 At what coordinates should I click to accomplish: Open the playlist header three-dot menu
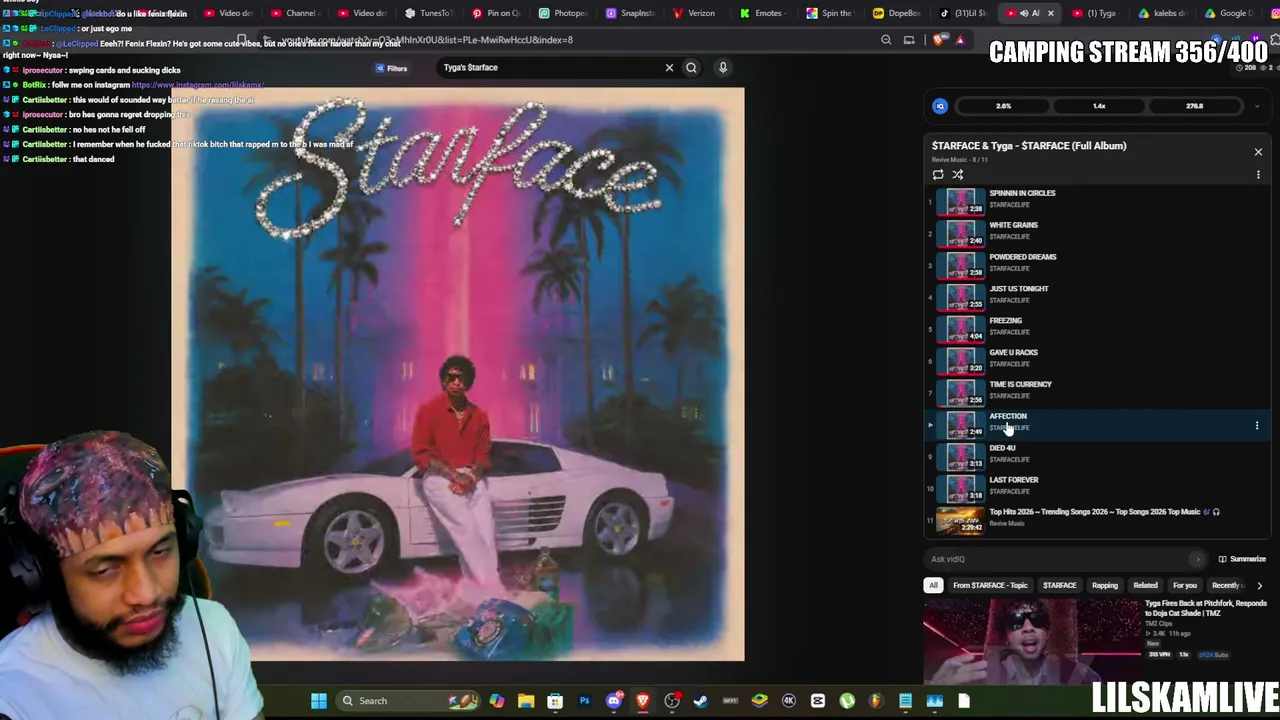click(x=1258, y=174)
